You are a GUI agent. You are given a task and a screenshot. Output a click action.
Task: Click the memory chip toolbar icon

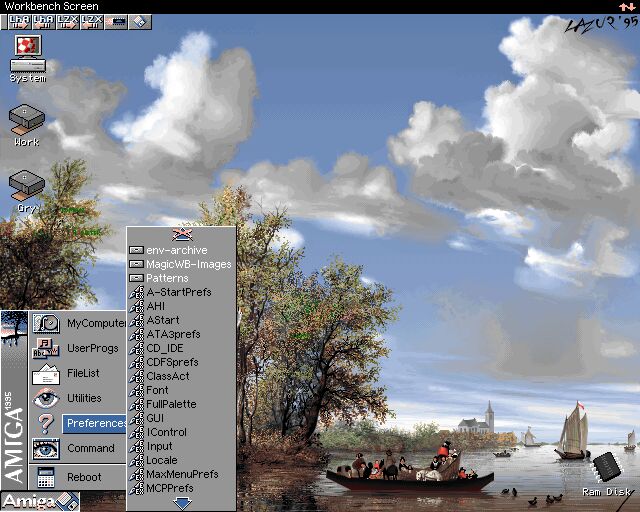(x=116, y=22)
